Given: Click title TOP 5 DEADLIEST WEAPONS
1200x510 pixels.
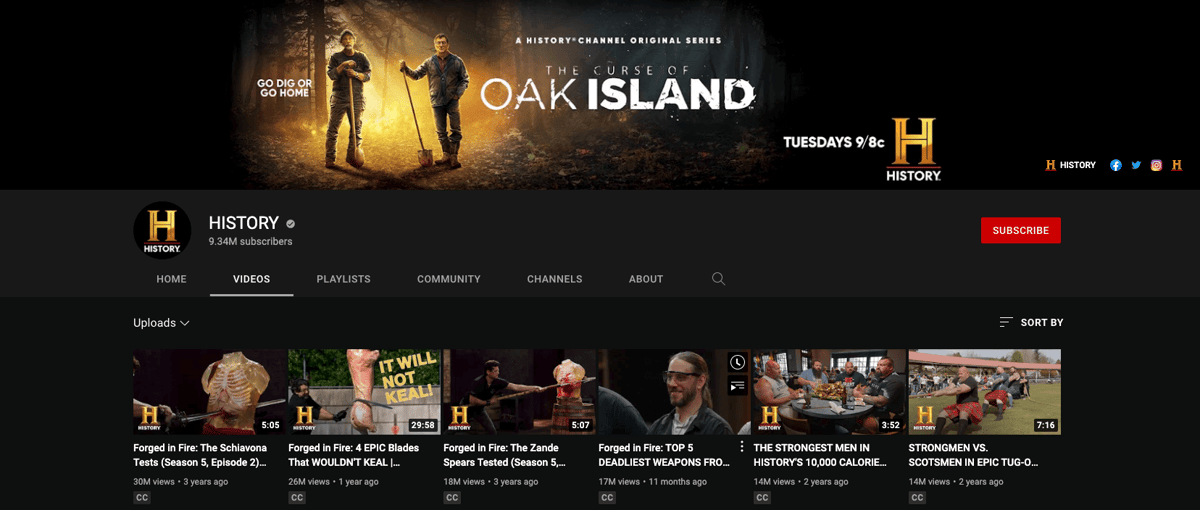Looking at the screenshot, I should coord(664,455).
